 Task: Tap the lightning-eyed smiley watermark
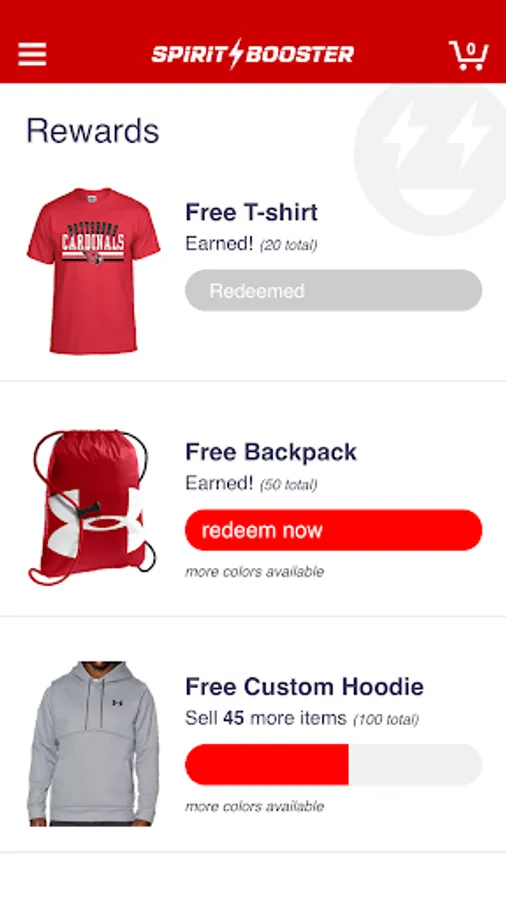[x=430, y=159]
